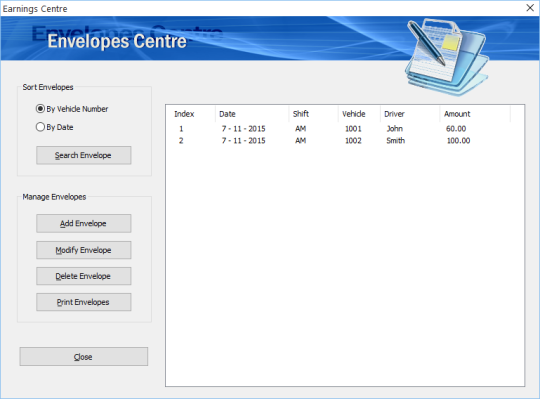540x399 pixels.
Task: Sort by the Date column header
Action: [x=252, y=114]
